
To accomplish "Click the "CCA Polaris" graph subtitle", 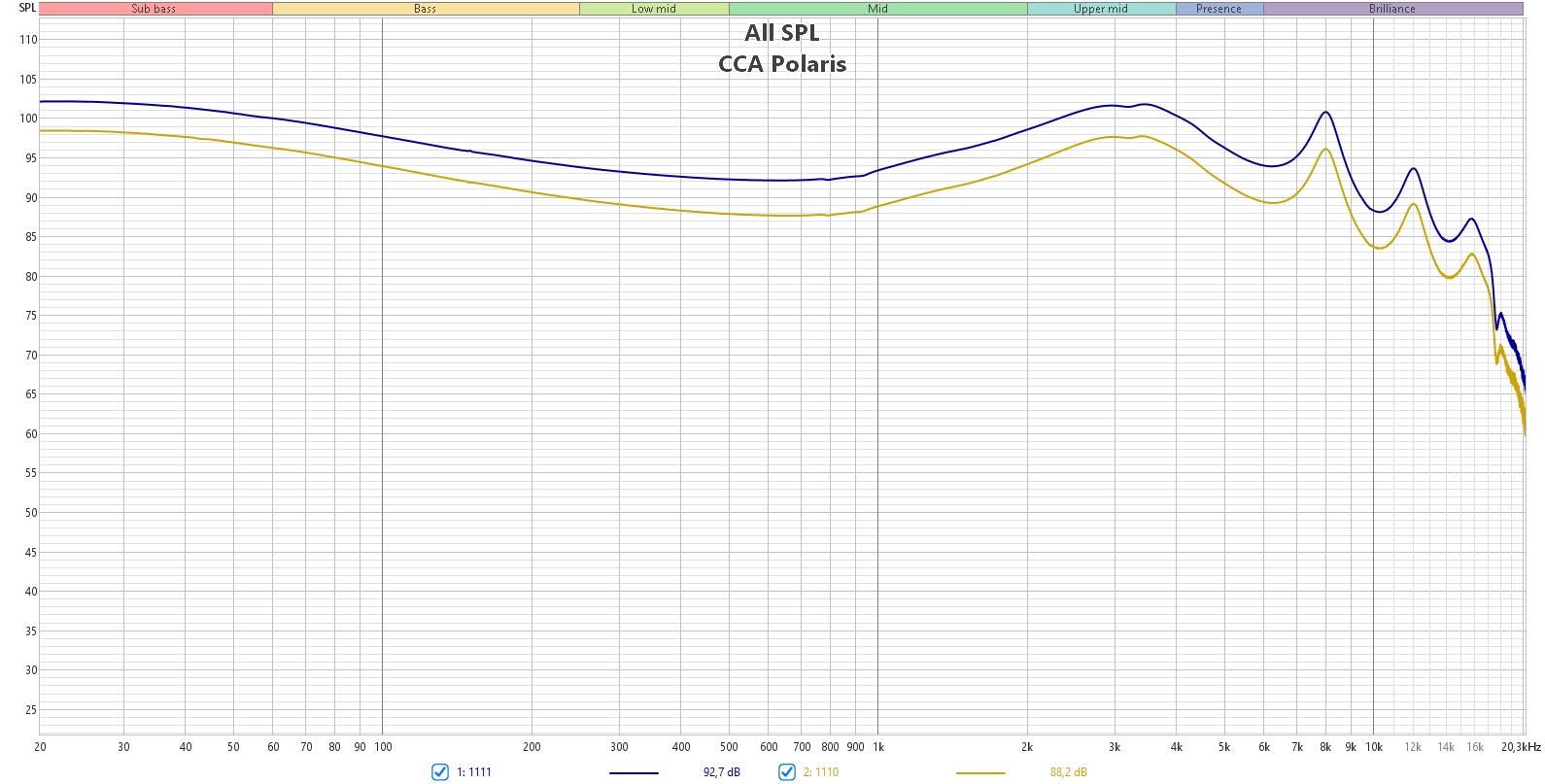I will (782, 64).
